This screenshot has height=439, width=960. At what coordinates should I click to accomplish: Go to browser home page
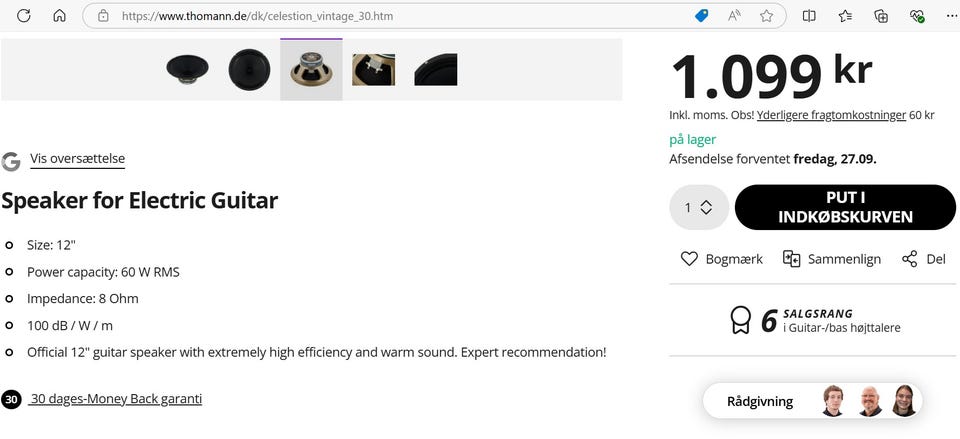tap(59, 16)
